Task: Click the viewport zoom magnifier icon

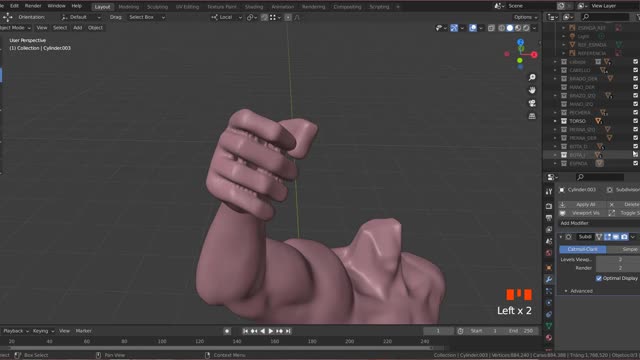Action: pos(532,77)
